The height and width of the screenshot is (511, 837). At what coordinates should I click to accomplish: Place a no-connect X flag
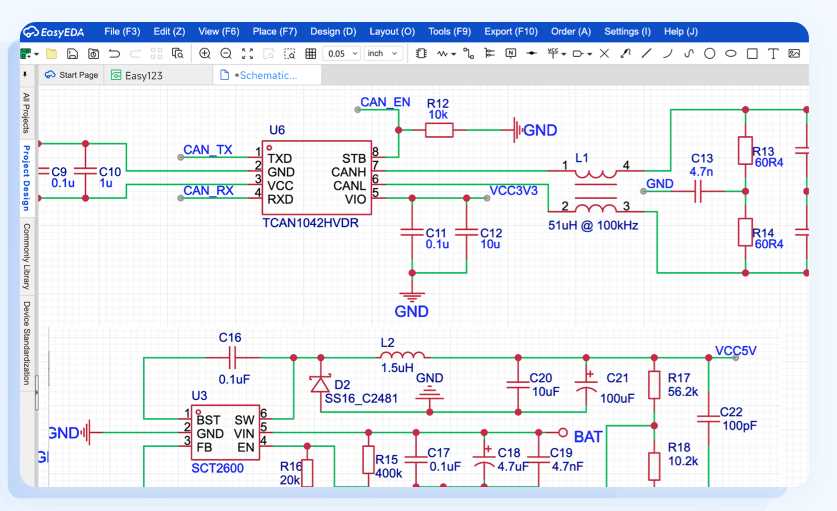(x=604, y=53)
